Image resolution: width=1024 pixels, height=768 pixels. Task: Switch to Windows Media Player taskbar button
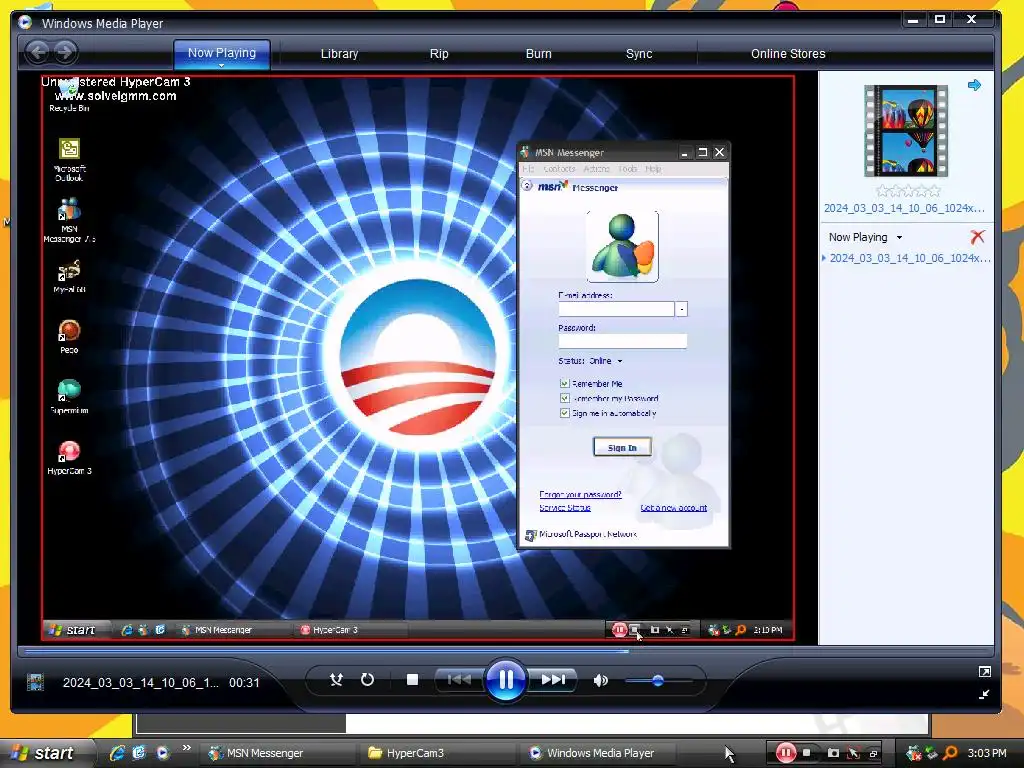[x=596, y=753]
